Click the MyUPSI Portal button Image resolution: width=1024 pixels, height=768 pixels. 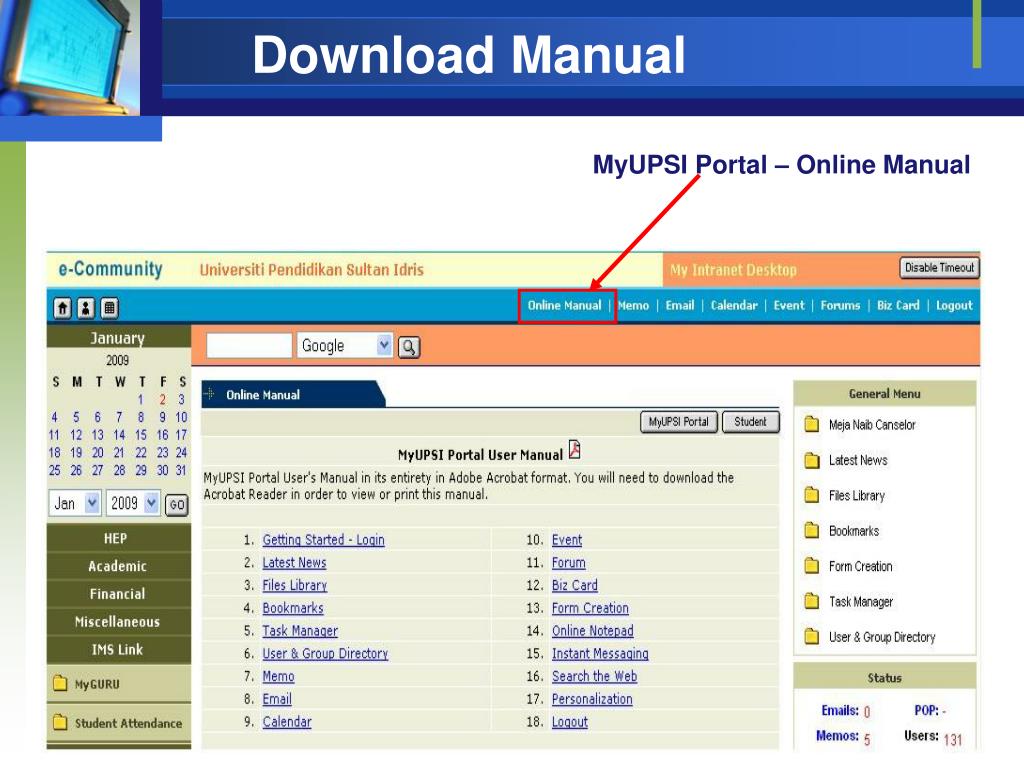pos(679,422)
